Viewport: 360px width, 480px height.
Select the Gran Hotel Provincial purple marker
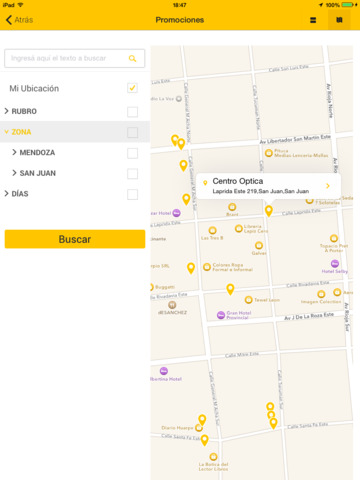(221, 315)
